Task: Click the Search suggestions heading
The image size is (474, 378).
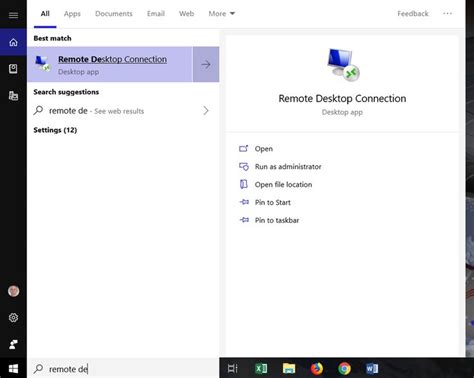Action: [x=66, y=92]
